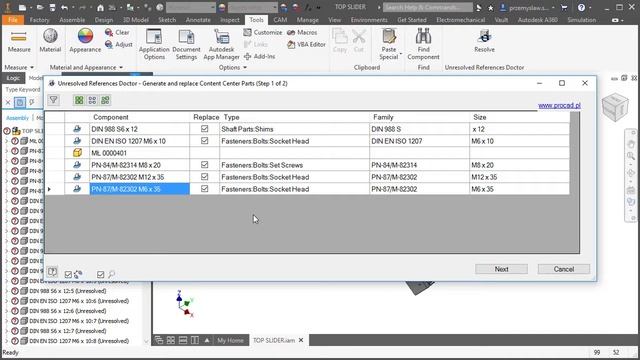Viewport: 640px width, 360px height.
Task: Open Document Settings
Action: click(186, 44)
